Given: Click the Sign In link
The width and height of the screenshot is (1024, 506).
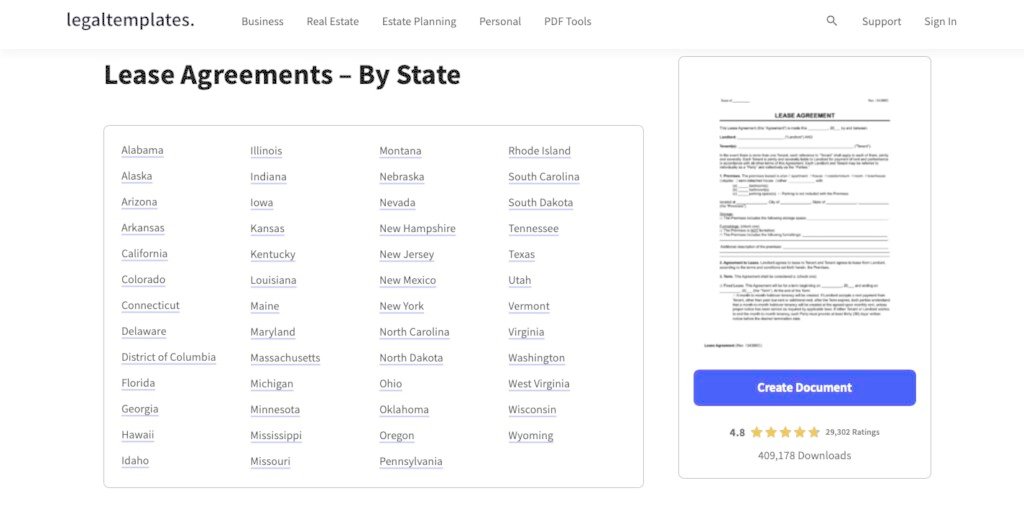Looking at the screenshot, I should point(940,22).
